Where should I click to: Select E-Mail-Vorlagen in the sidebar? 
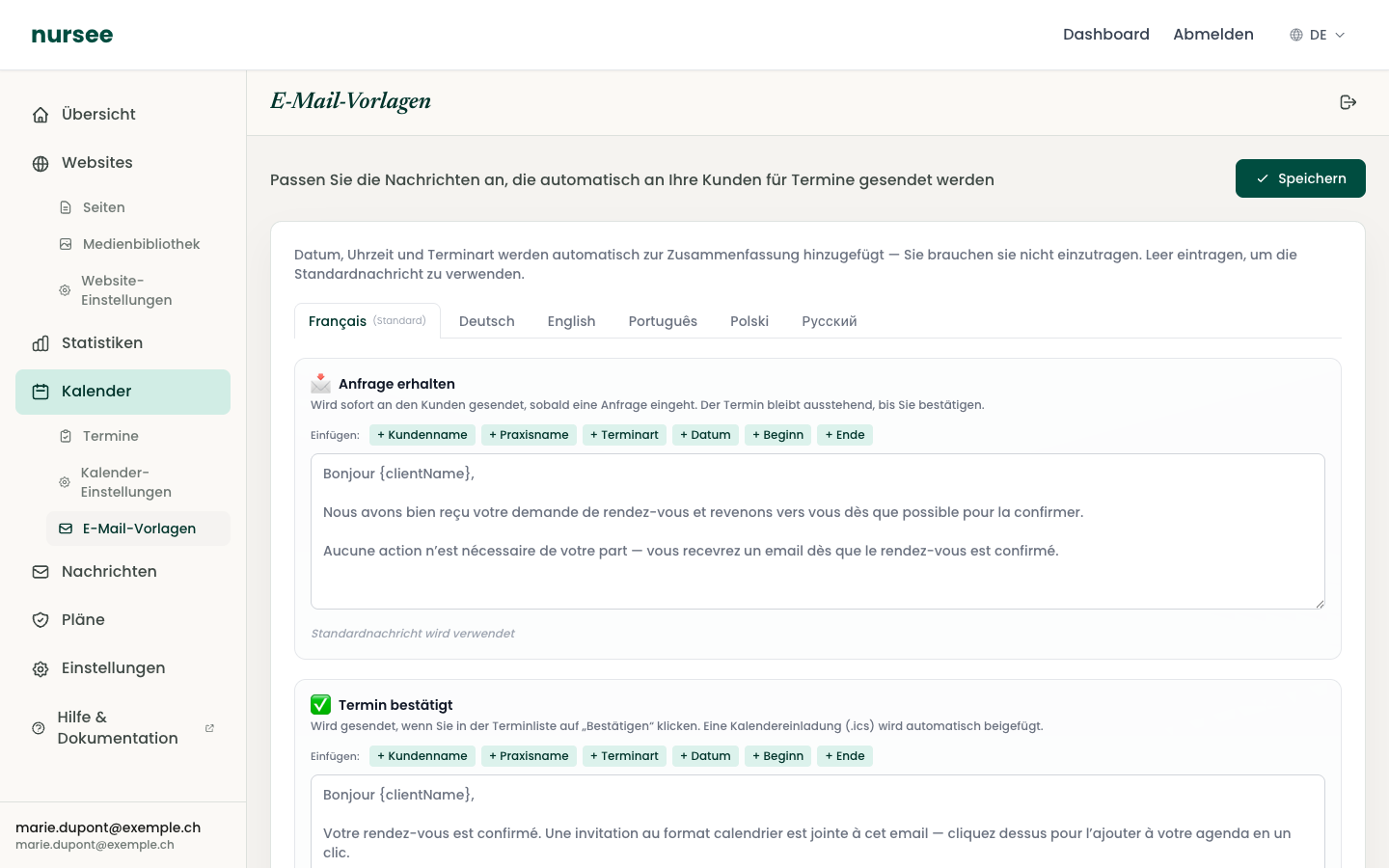click(x=138, y=529)
